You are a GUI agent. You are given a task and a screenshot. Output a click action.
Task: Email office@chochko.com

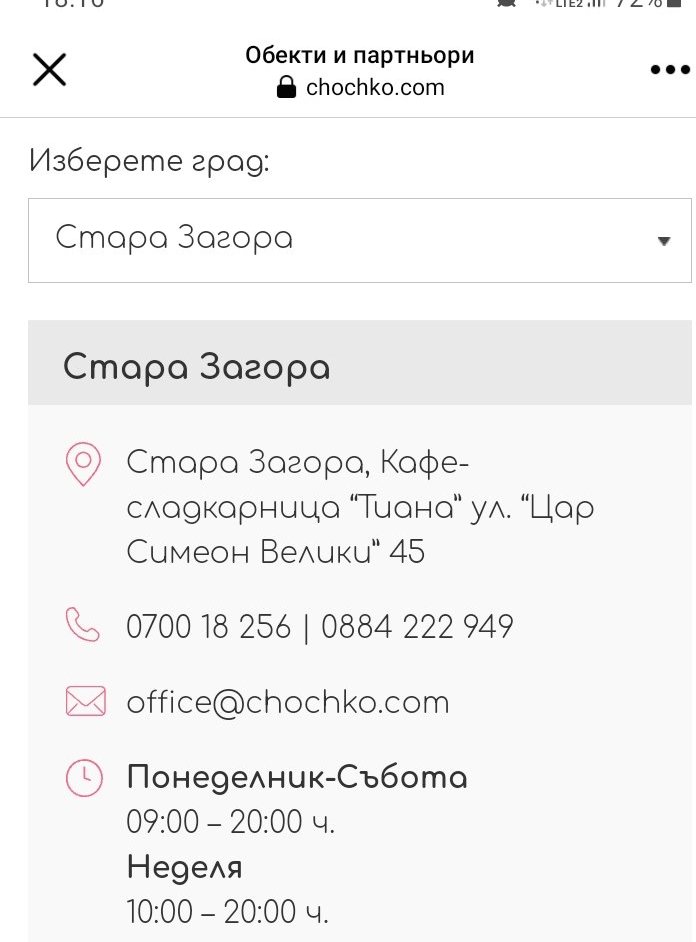pyautogui.click(x=288, y=702)
